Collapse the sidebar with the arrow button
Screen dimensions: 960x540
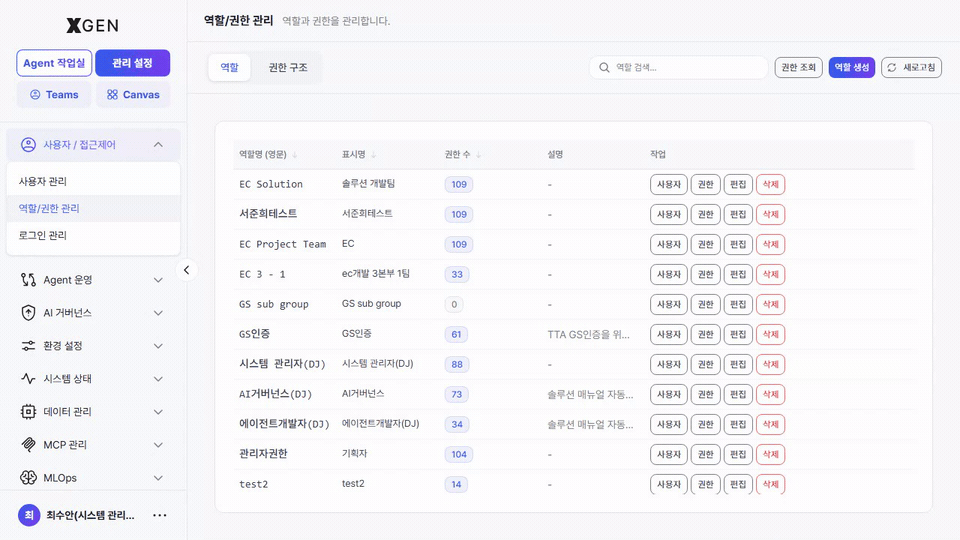point(186,270)
